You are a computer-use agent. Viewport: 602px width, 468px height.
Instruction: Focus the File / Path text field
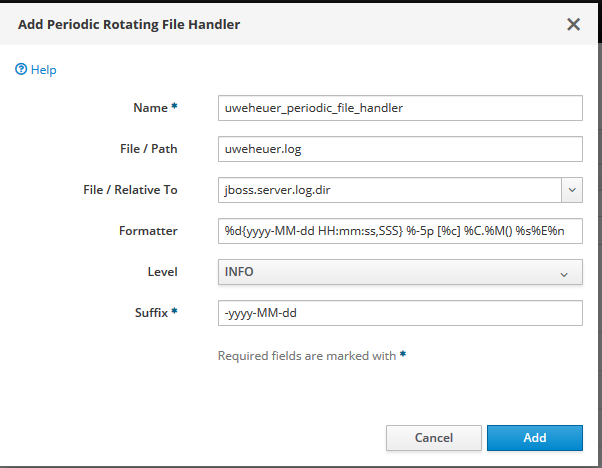[x=400, y=149]
